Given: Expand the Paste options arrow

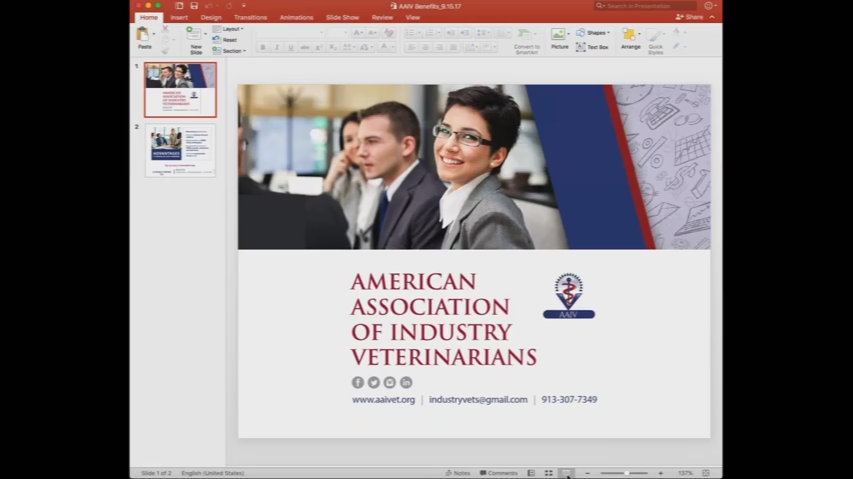Looking at the screenshot, I should pyautogui.click(x=154, y=34).
